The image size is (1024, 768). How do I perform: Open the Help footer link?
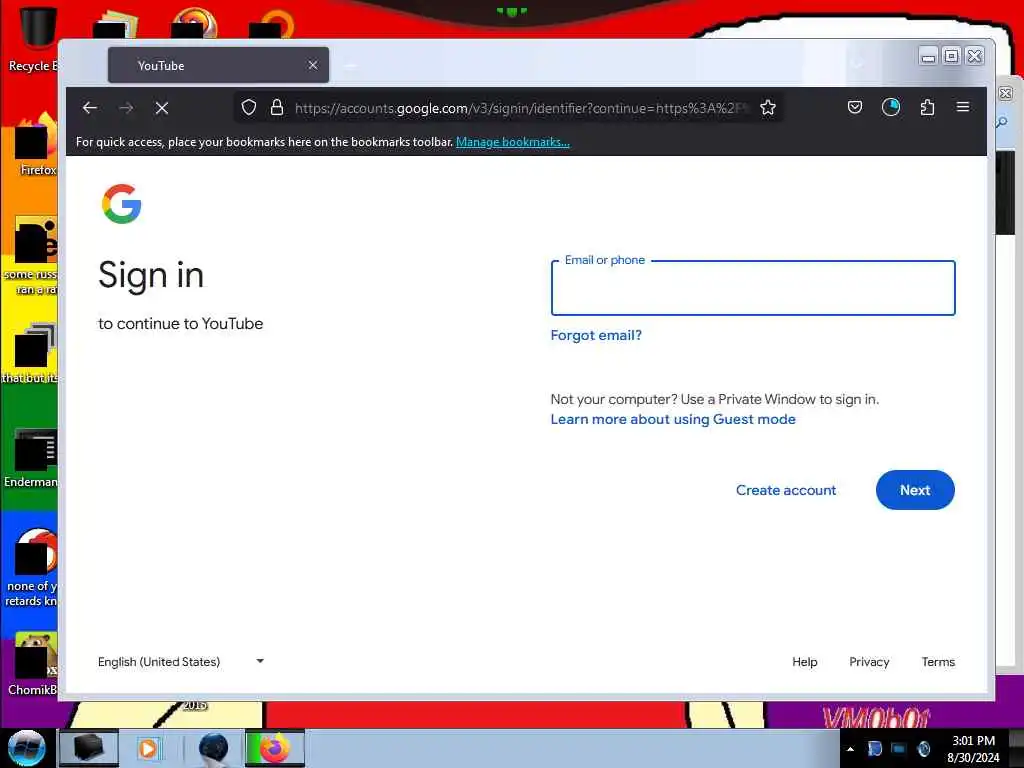coord(805,662)
